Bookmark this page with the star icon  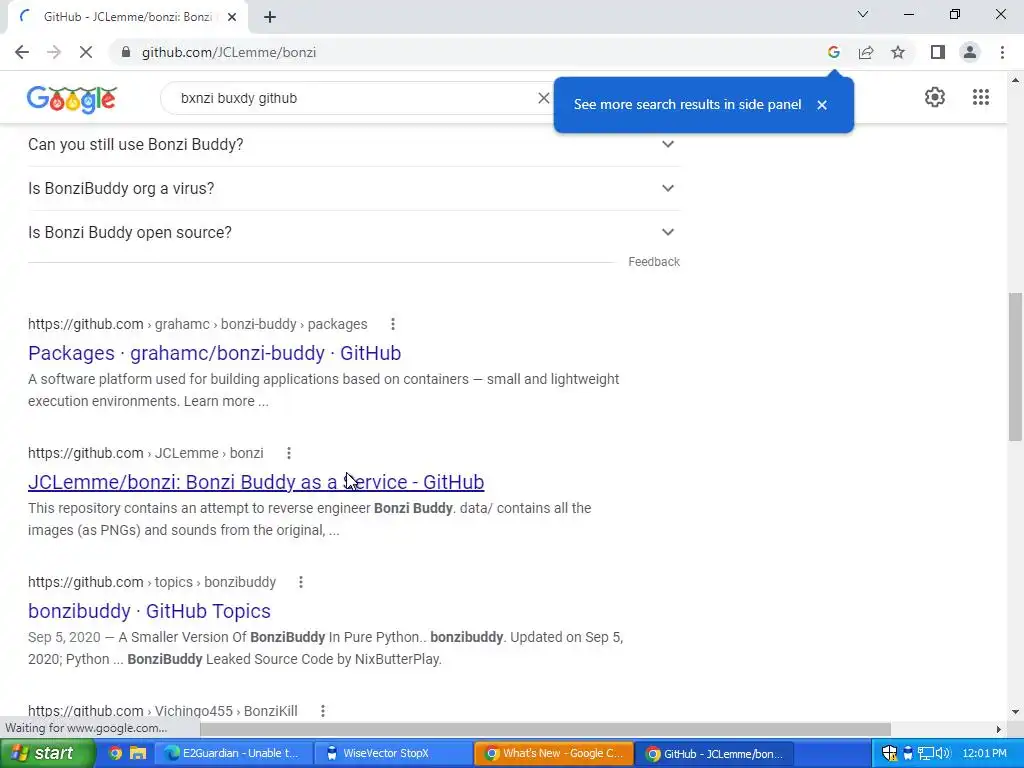click(x=898, y=52)
